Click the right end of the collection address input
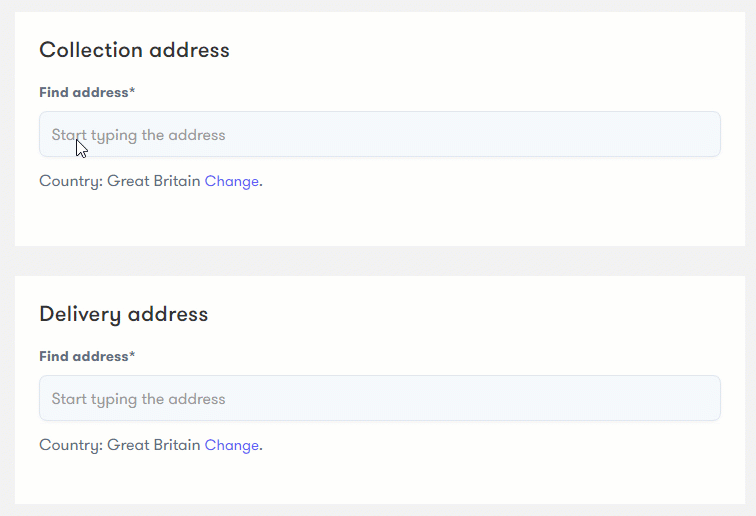This screenshot has height=516, width=756. point(694,134)
